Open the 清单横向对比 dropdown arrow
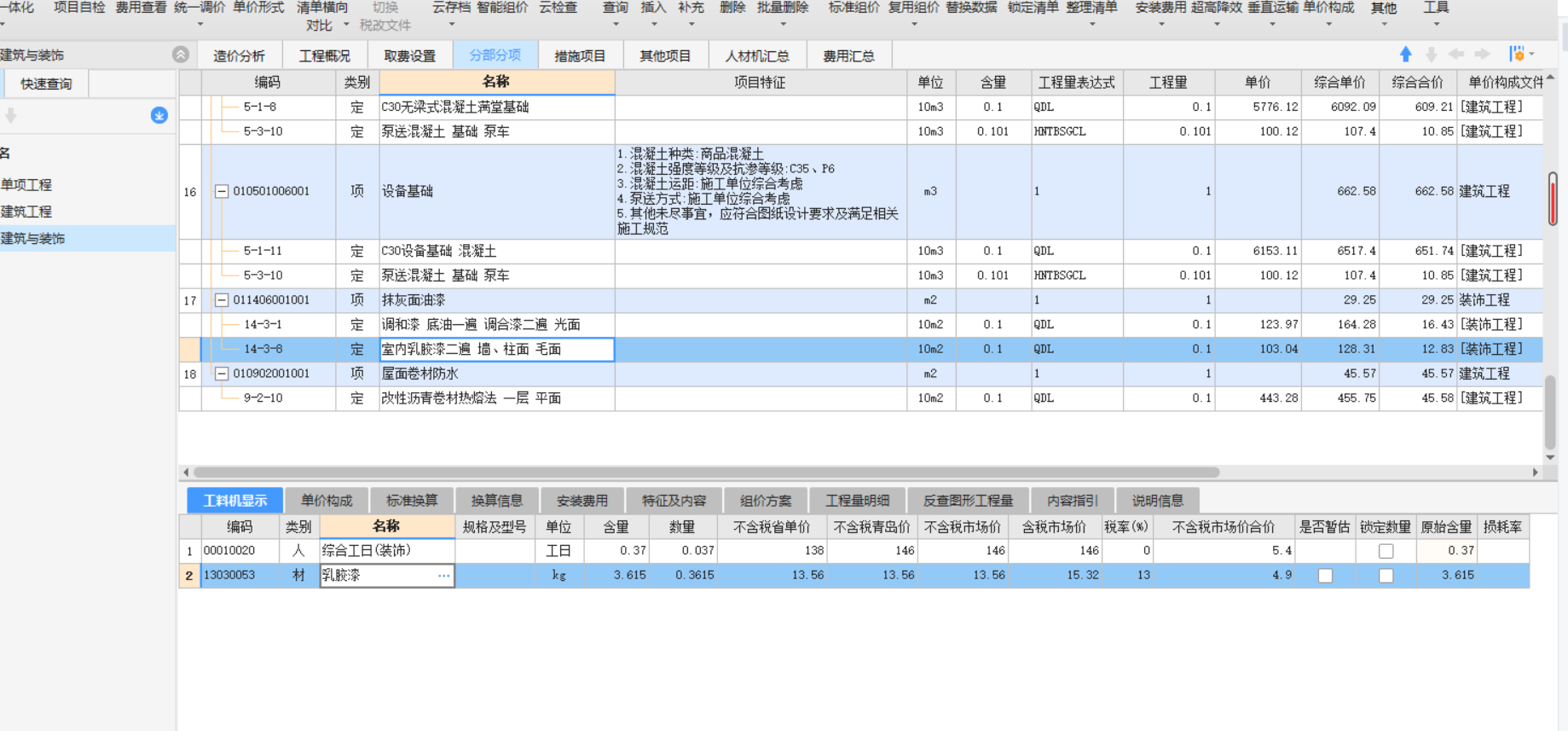This screenshot has width=1568, height=731. [x=346, y=25]
